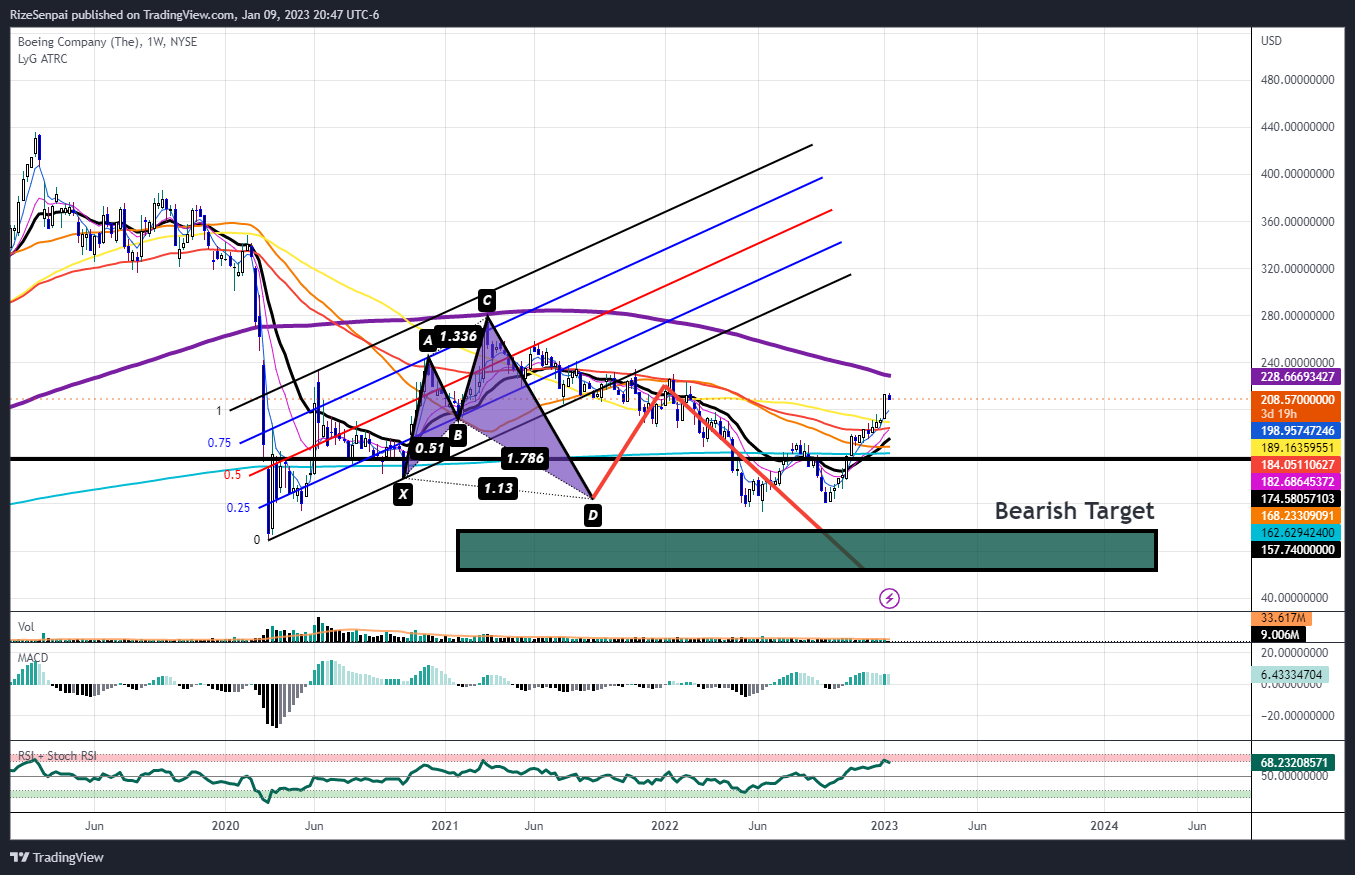Click the 320.00000000 price axis label
Screen dimensions: 1355x875
(x=1299, y=269)
